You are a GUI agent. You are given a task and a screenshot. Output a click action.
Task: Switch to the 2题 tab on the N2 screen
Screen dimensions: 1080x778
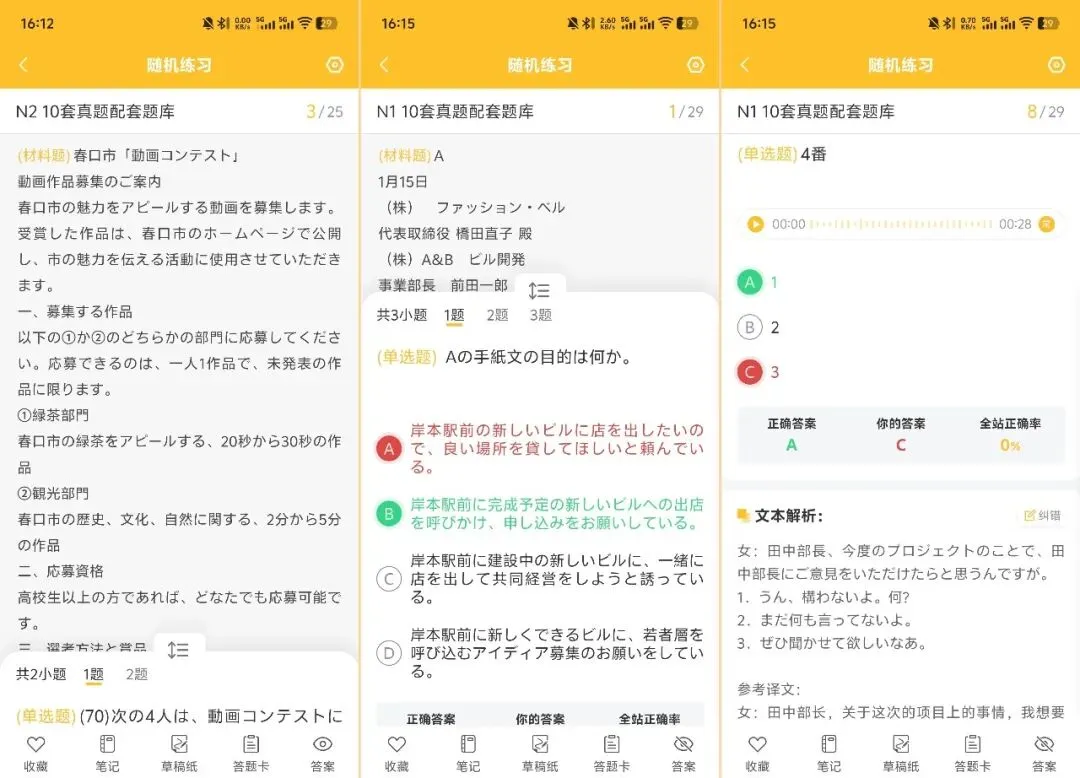pyautogui.click(x=137, y=674)
